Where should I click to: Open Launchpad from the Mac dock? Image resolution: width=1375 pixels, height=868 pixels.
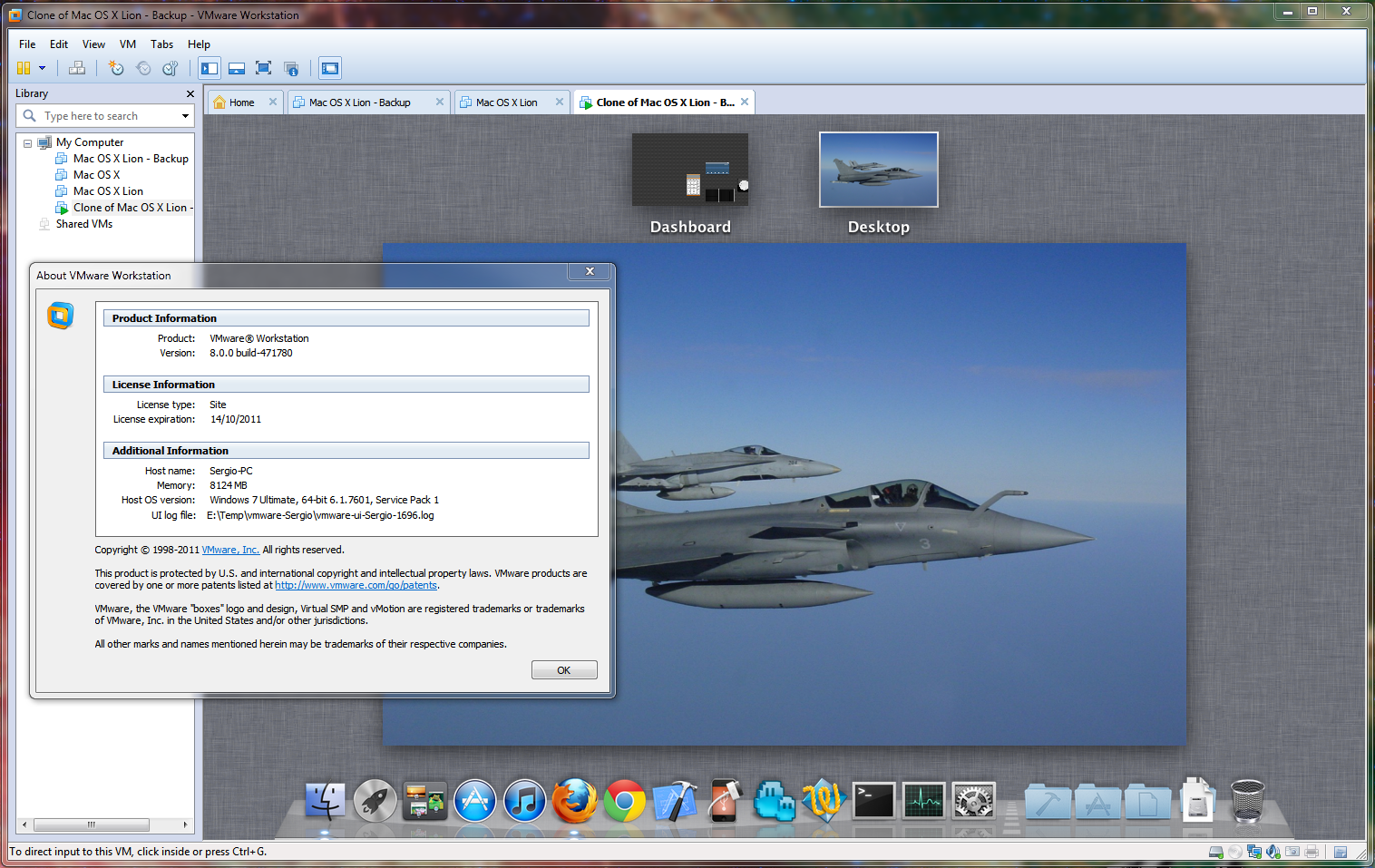pyautogui.click(x=375, y=801)
